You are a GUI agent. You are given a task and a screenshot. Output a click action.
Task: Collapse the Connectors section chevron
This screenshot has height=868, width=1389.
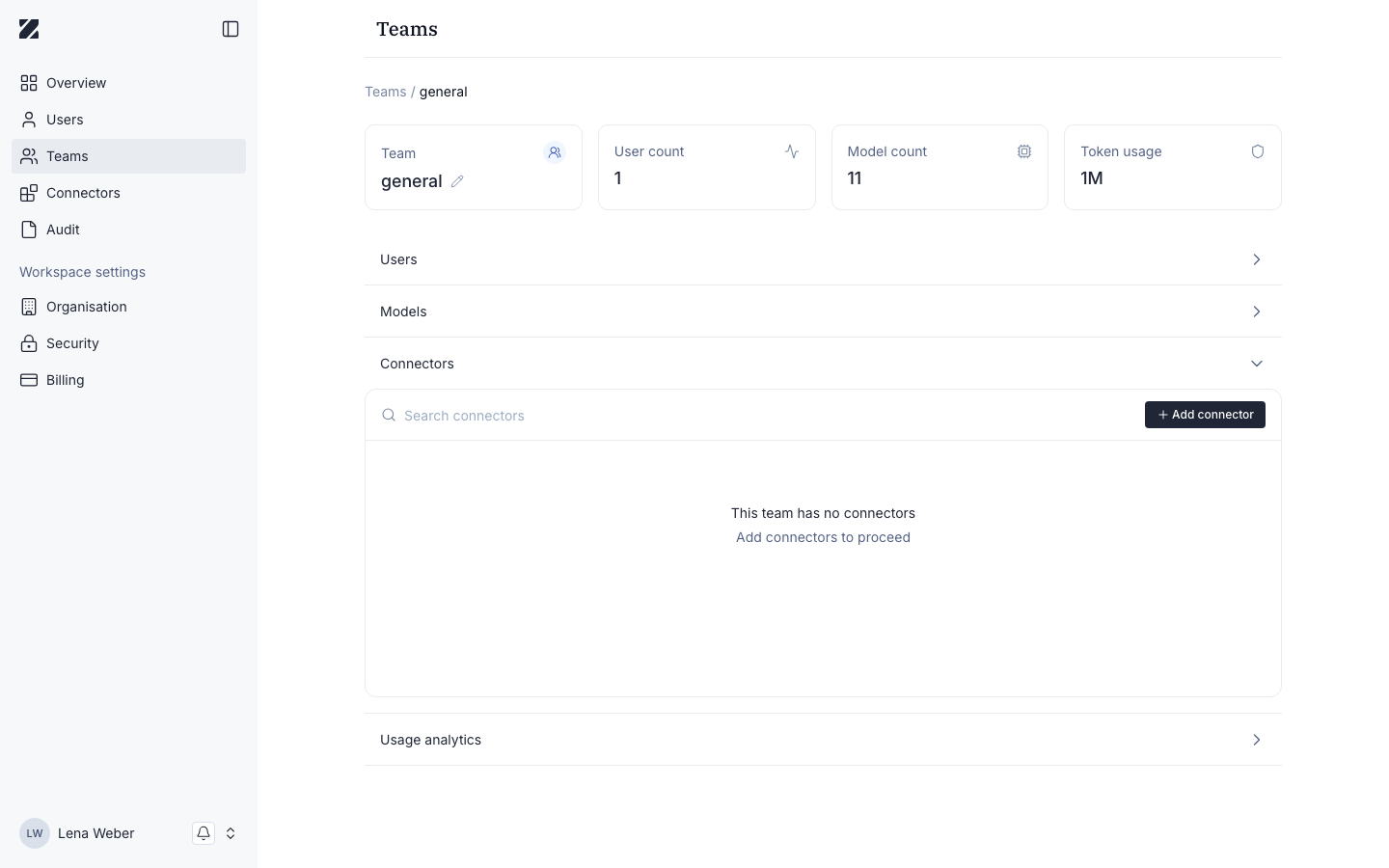(1257, 364)
